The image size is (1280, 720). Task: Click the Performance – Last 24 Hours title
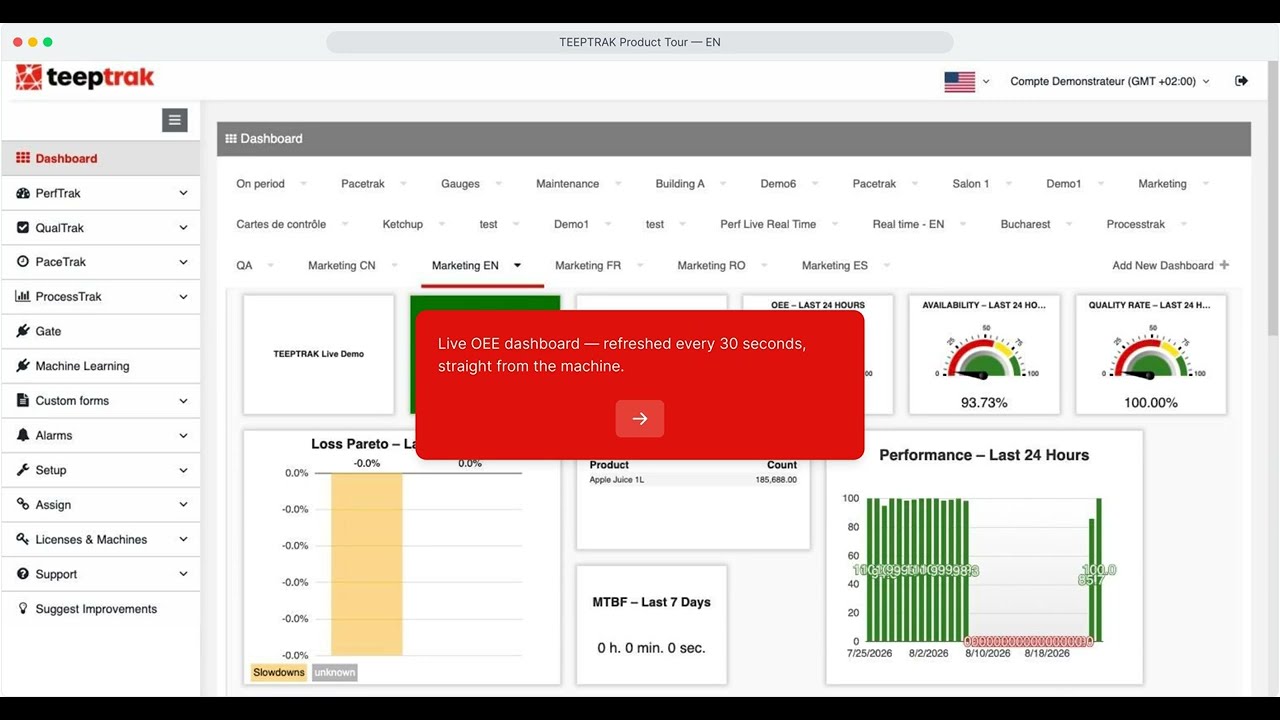(x=984, y=455)
